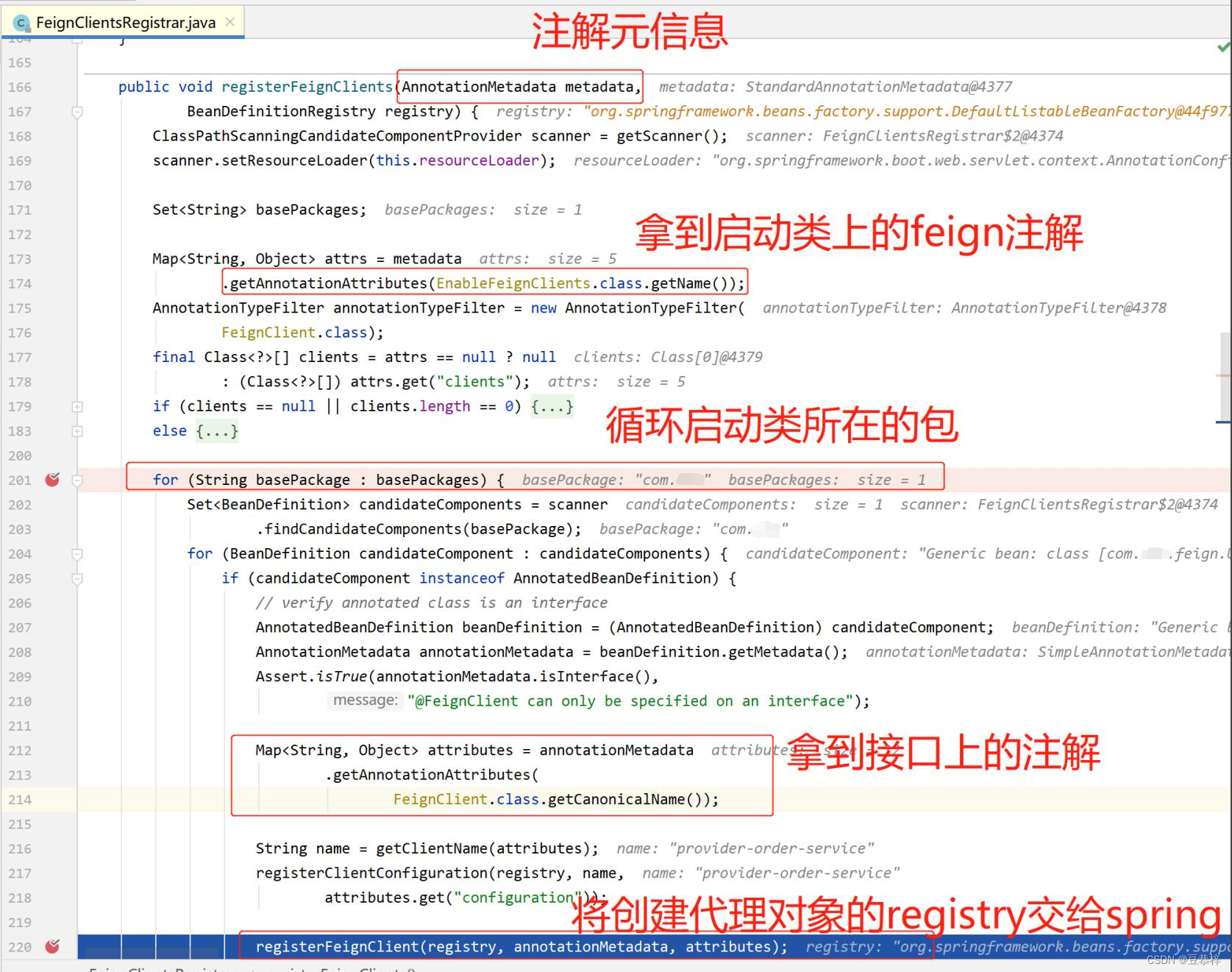Remove the breakpoint on line 201
This screenshot has height=972, width=1232.
52,480
